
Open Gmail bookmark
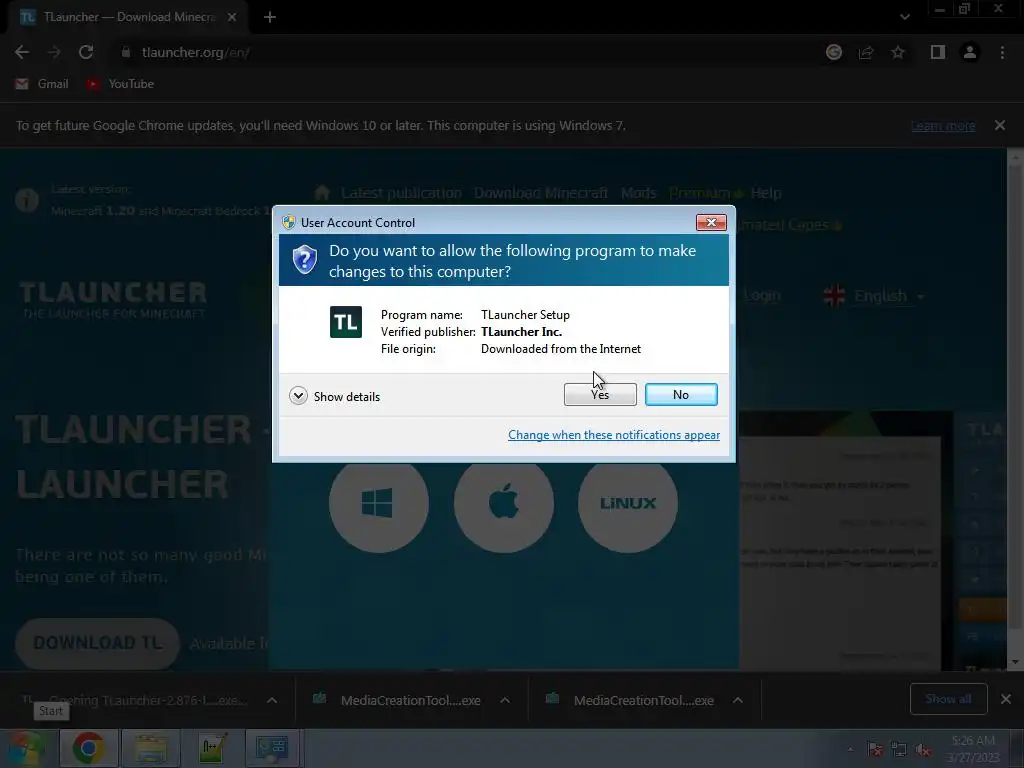42,84
